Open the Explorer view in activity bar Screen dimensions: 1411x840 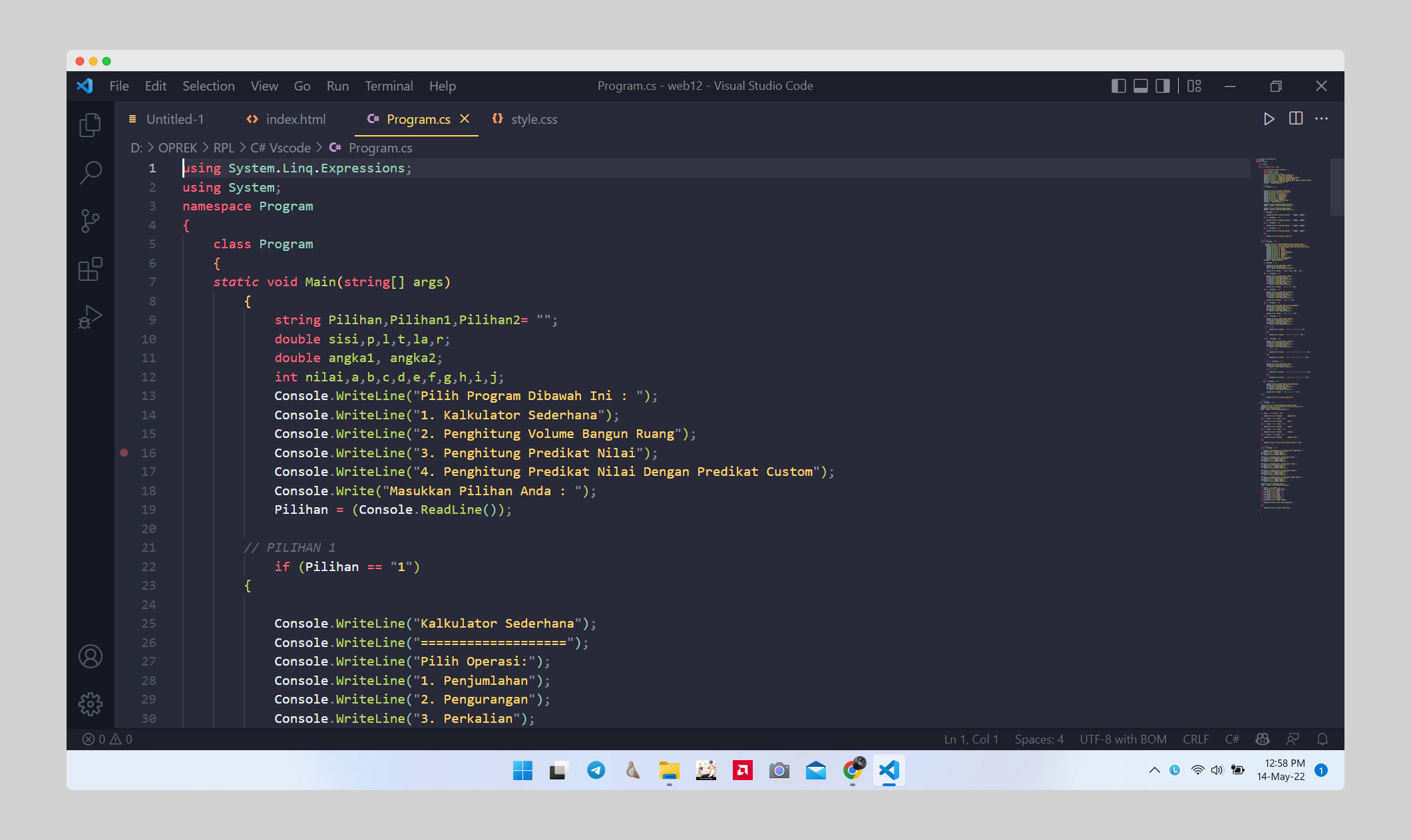click(x=91, y=125)
